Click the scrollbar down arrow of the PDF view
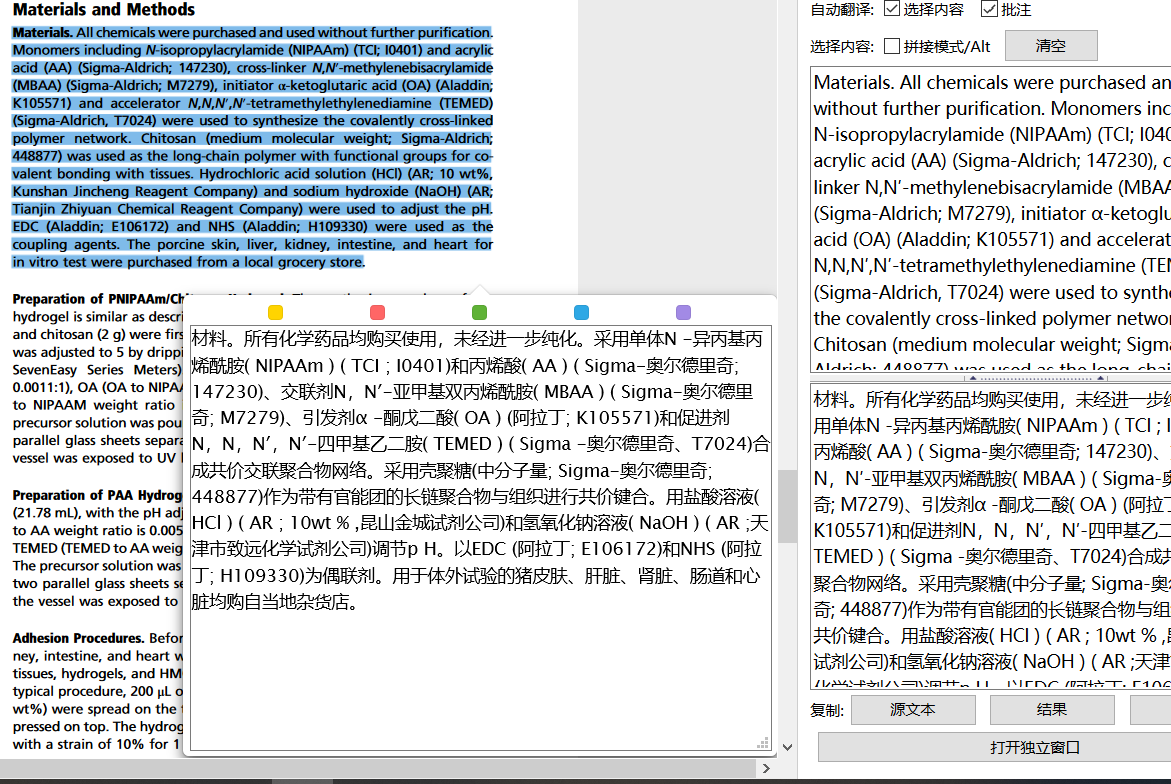 pyautogui.click(x=787, y=745)
